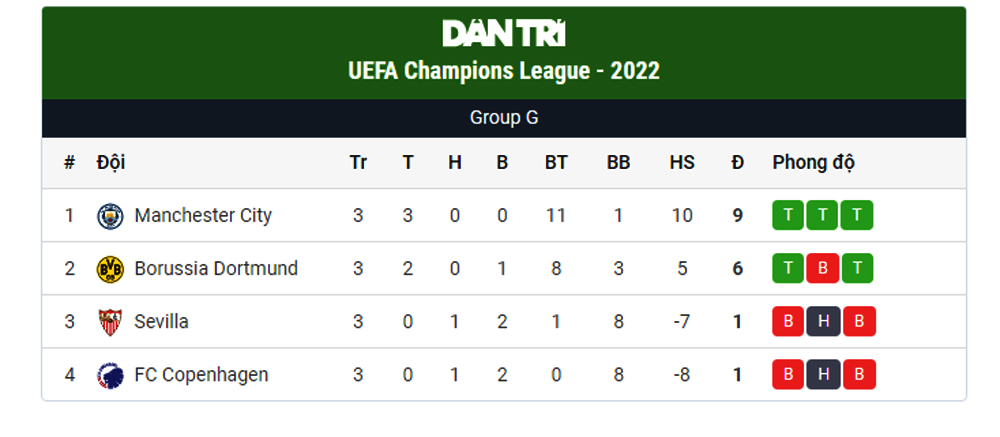Click Manchester City's first green T badge
Screen dimensions: 1000x437
[x=789, y=216]
